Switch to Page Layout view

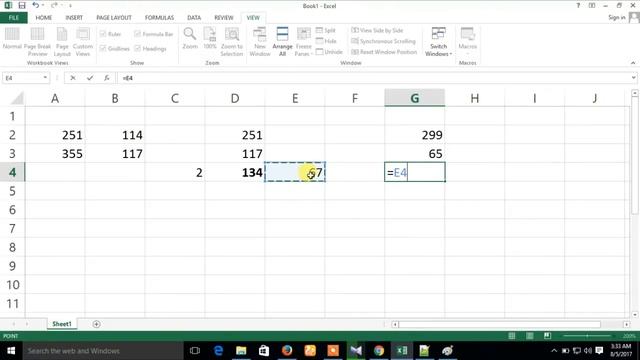62,42
